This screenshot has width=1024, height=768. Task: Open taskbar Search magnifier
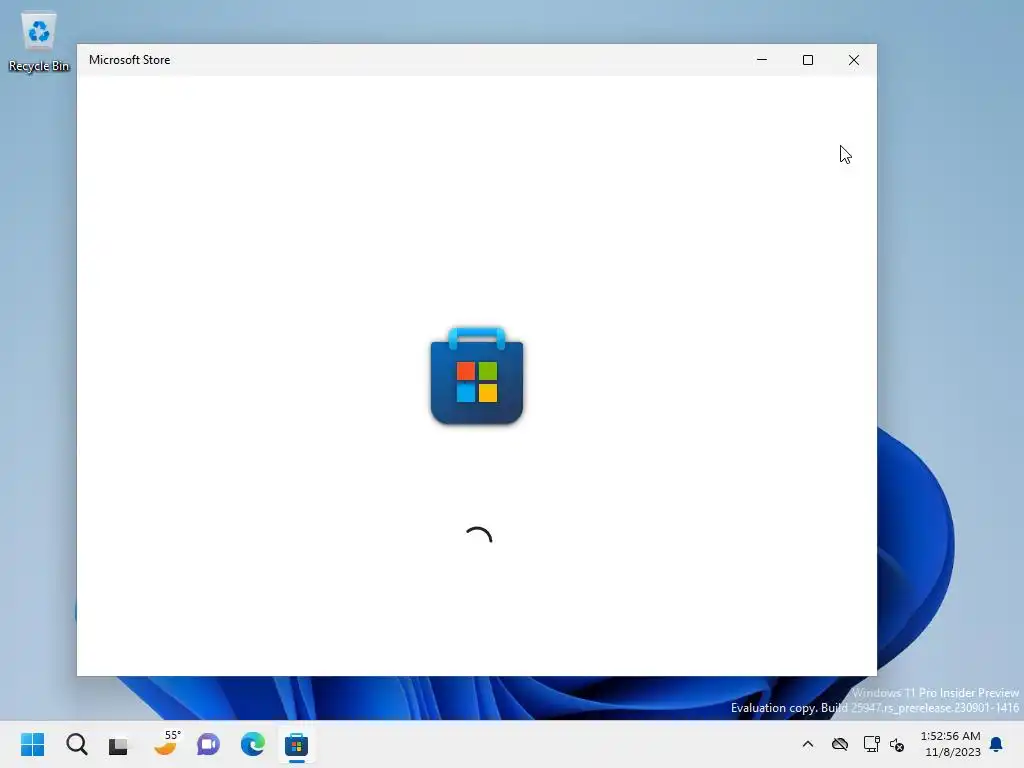[76, 744]
